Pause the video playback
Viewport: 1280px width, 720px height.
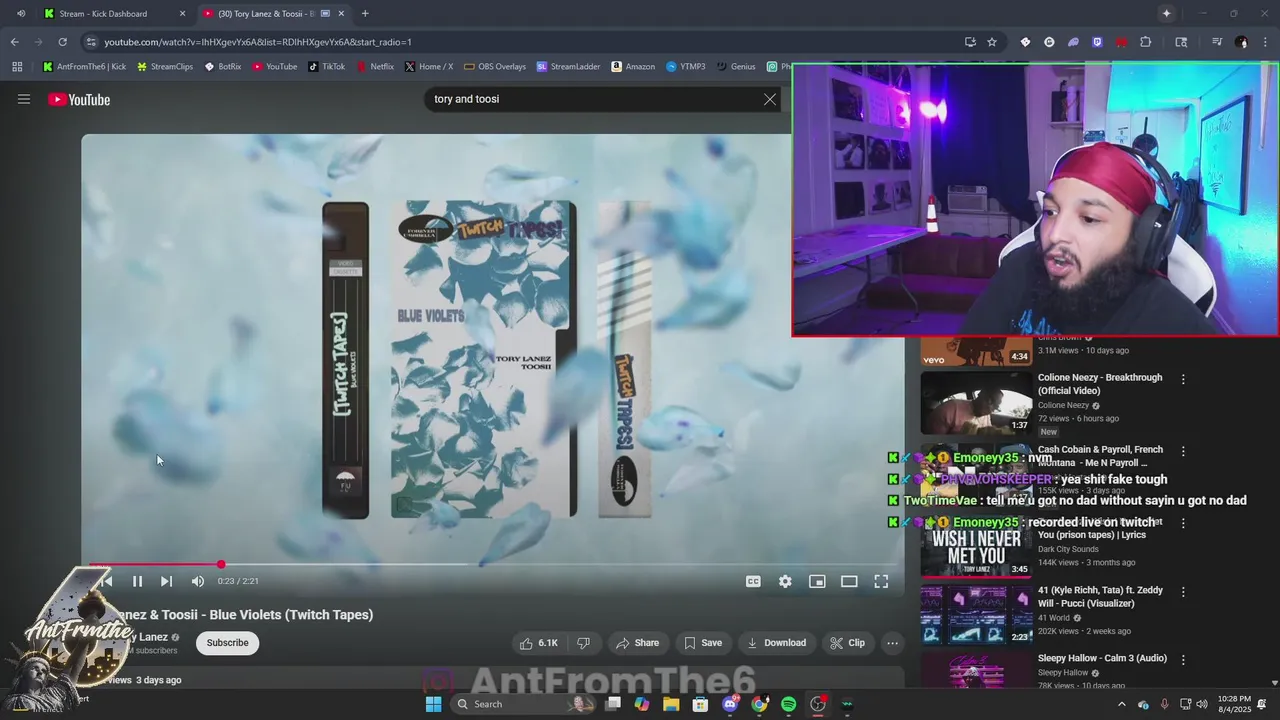(137, 581)
